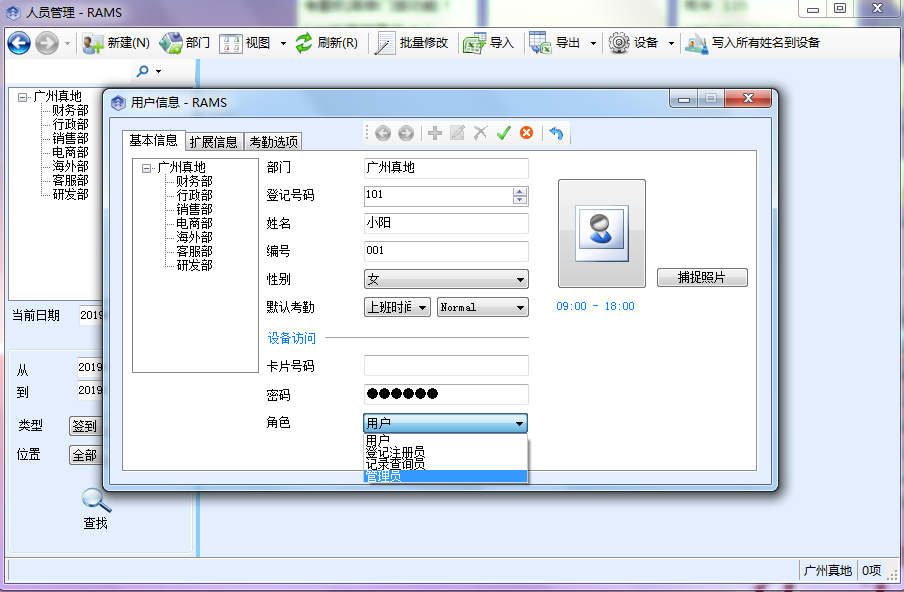
Task: Click the 签到 type dropdown
Action: [85, 426]
